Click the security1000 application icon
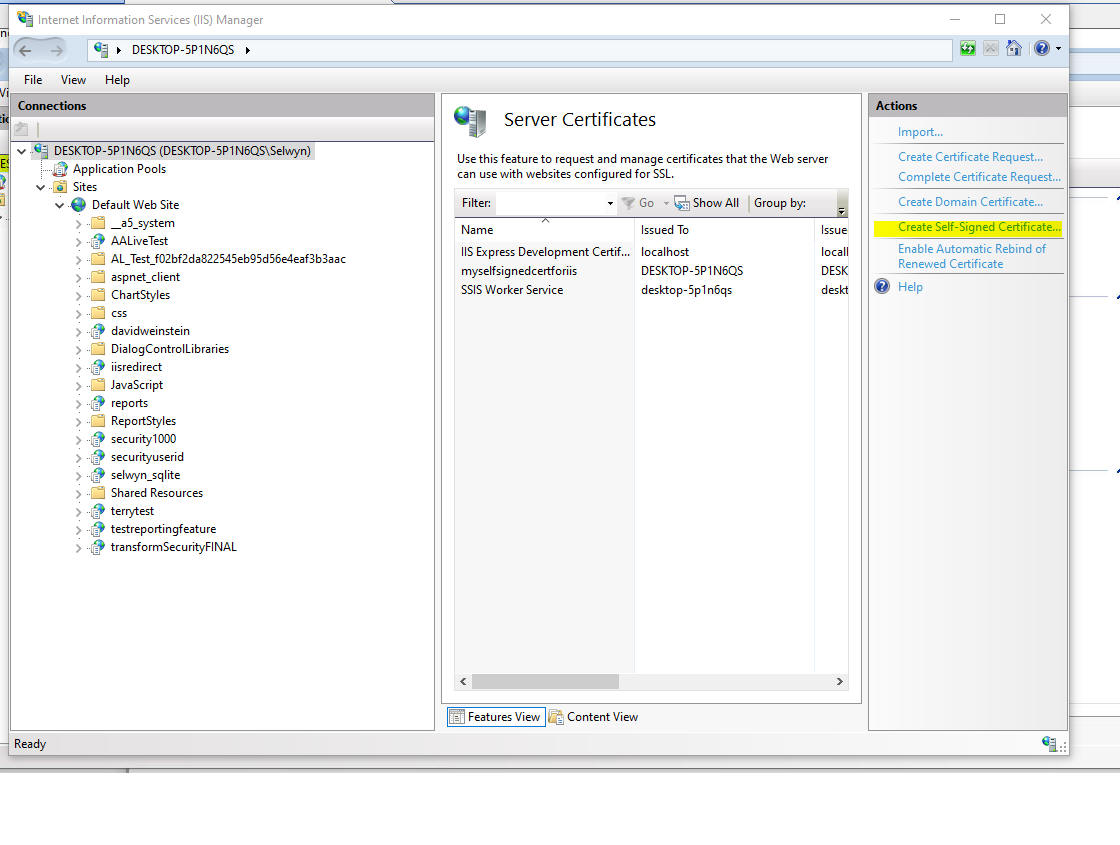This screenshot has height=845, width=1120. pos(97,439)
